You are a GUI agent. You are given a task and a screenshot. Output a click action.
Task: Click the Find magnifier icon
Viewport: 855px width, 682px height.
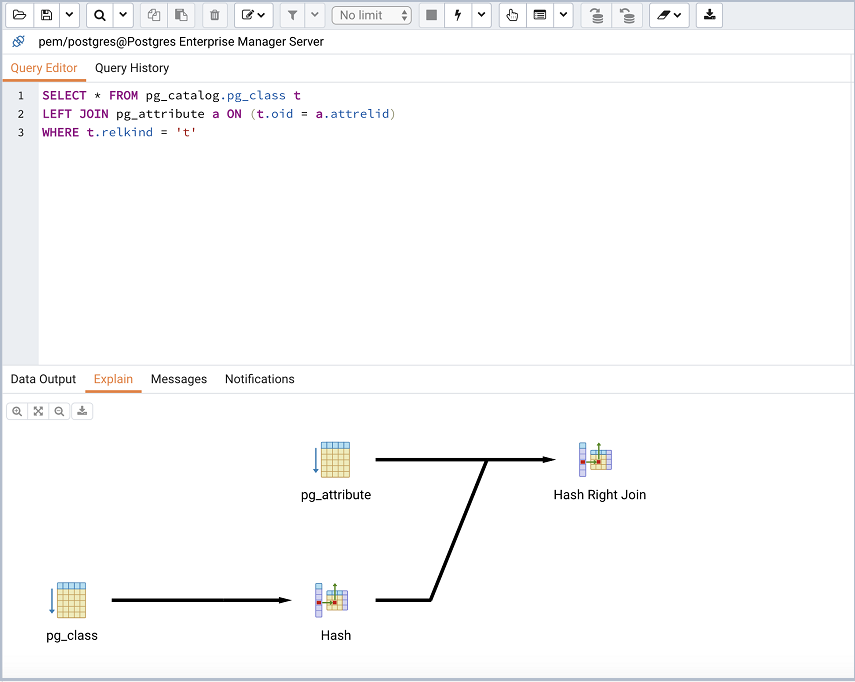tap(100, 15)
